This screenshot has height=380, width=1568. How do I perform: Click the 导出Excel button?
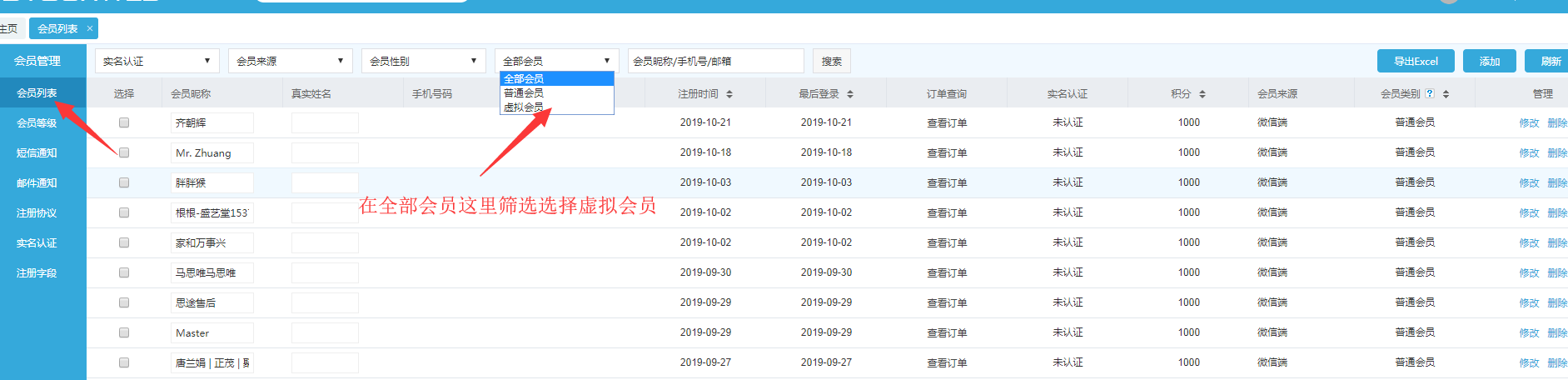[1416, 61]
